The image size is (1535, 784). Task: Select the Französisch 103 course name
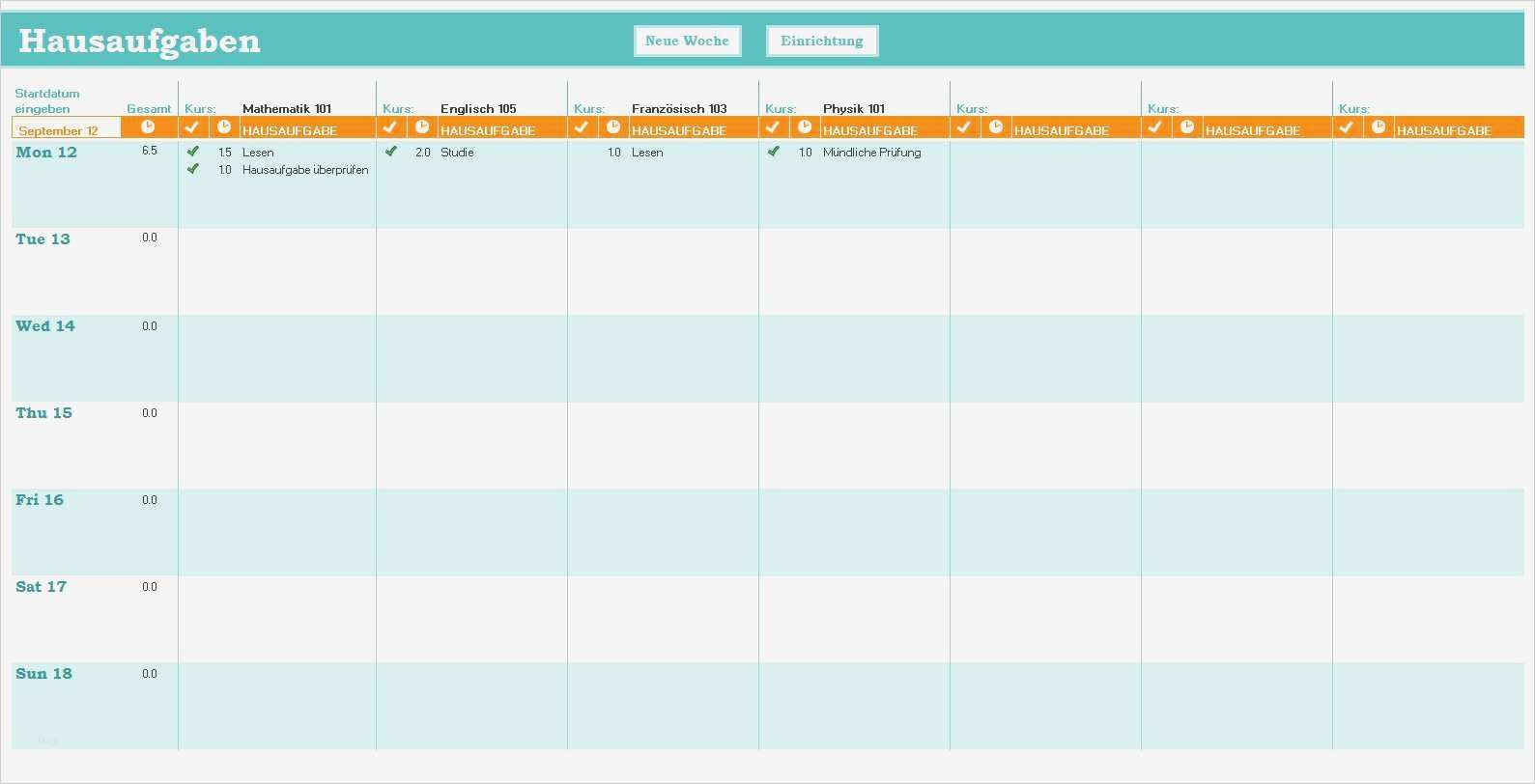tap(679, 109)
